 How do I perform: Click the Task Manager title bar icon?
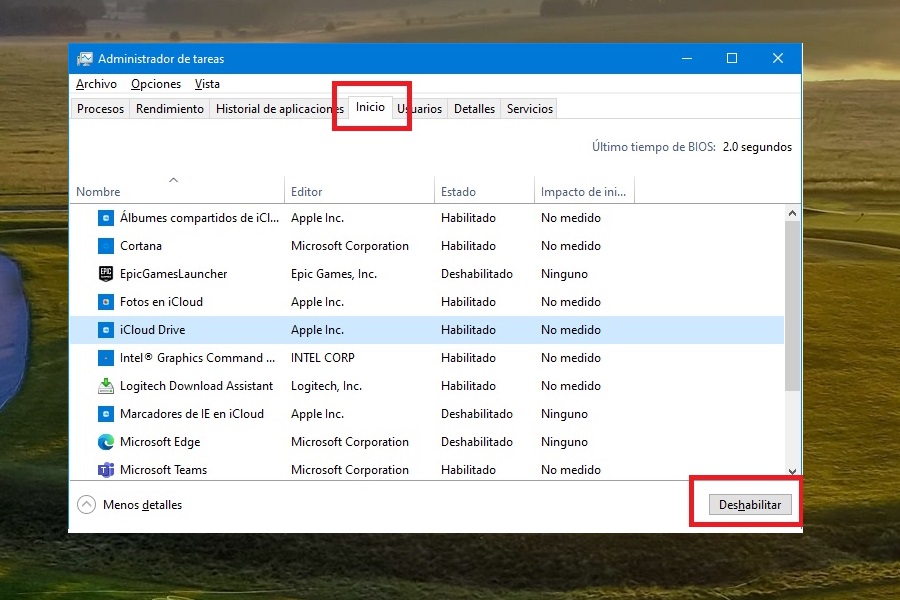tap(85, 58)
